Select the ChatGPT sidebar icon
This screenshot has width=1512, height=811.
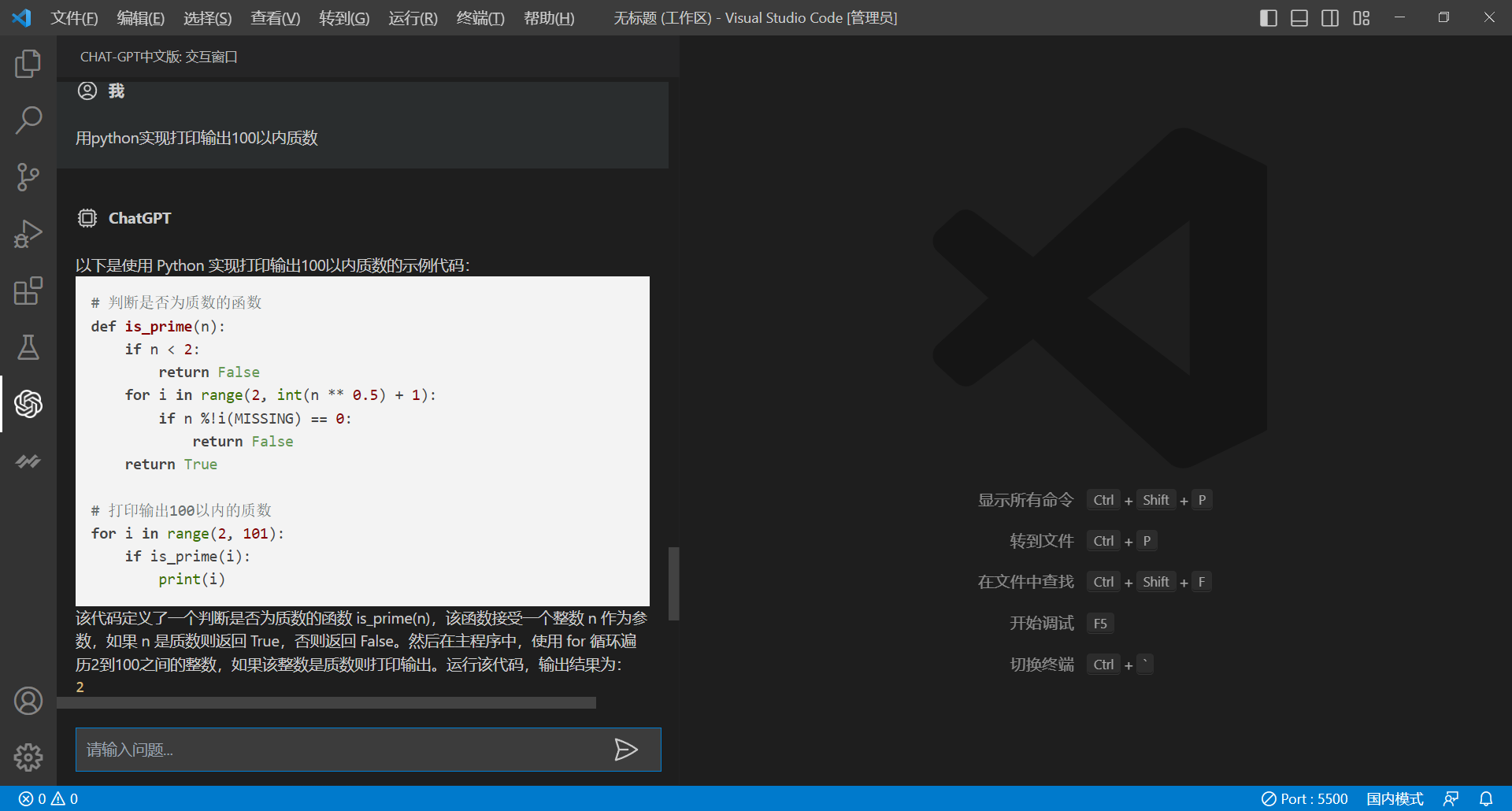coord(28,404)
